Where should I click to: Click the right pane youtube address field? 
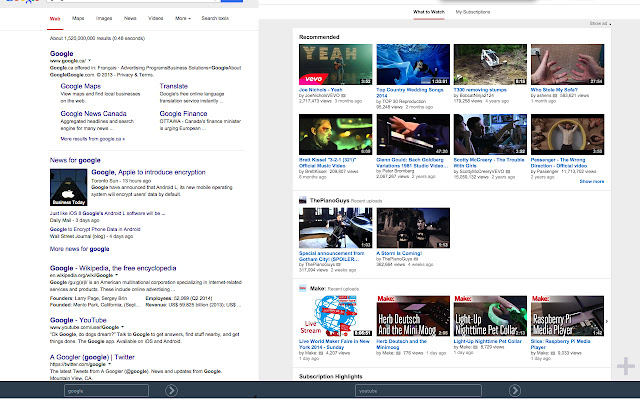(418, 390)
